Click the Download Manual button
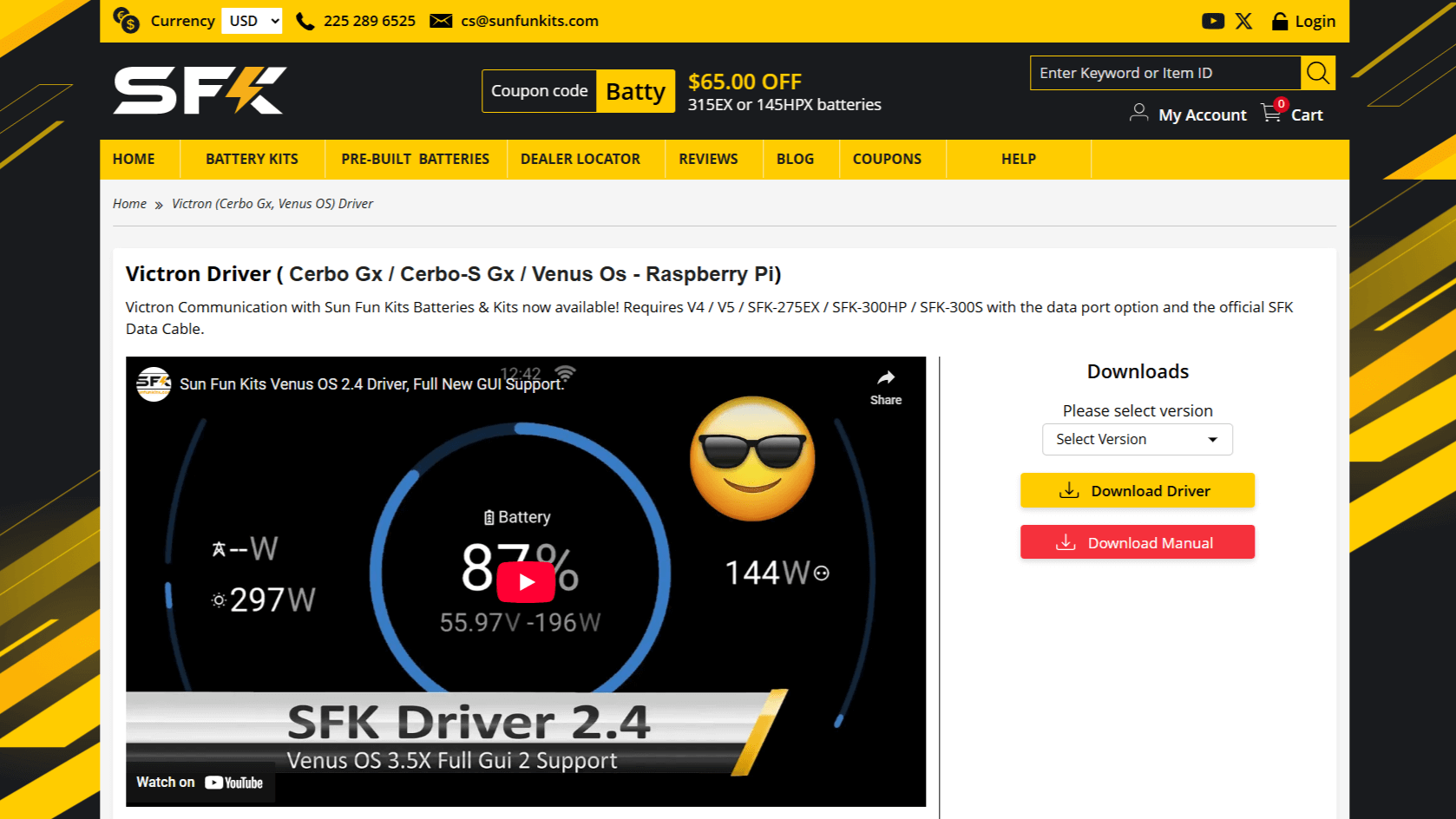 tap(1137, 542)
